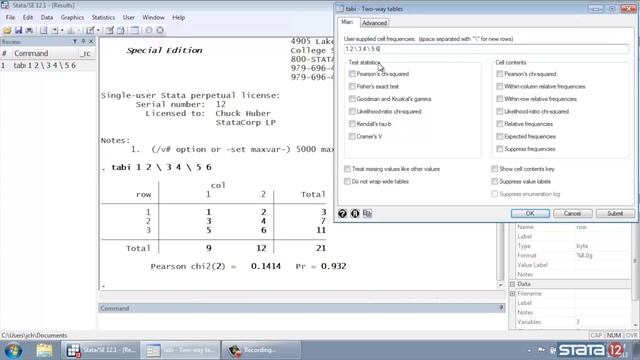Enable Pearson's chi-squared test statistic
This screenshot has width=640, height=360.
[x=352, y=74]
